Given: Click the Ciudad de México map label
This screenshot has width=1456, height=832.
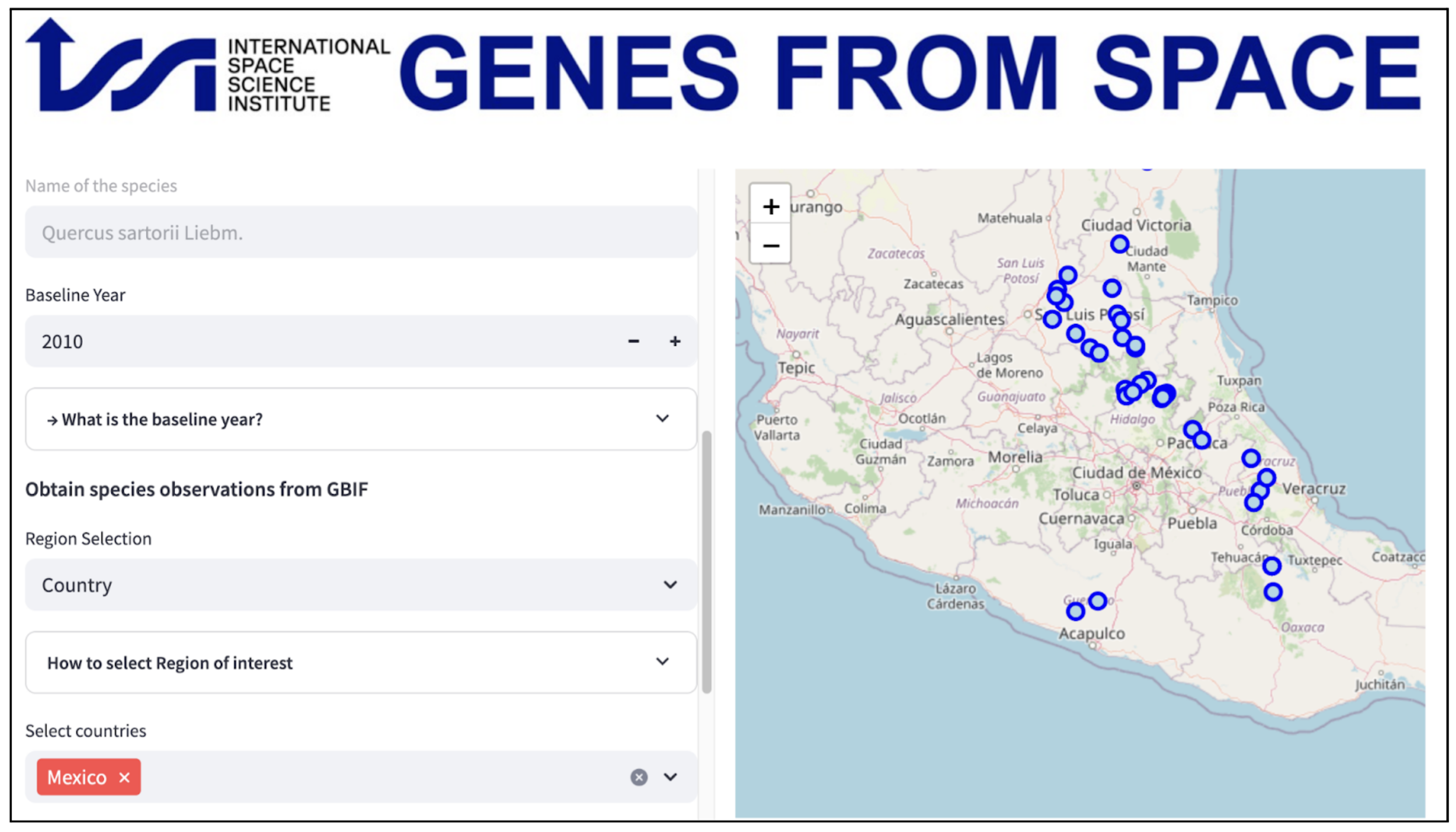Looking at the screenshot, I should 1136,473.
